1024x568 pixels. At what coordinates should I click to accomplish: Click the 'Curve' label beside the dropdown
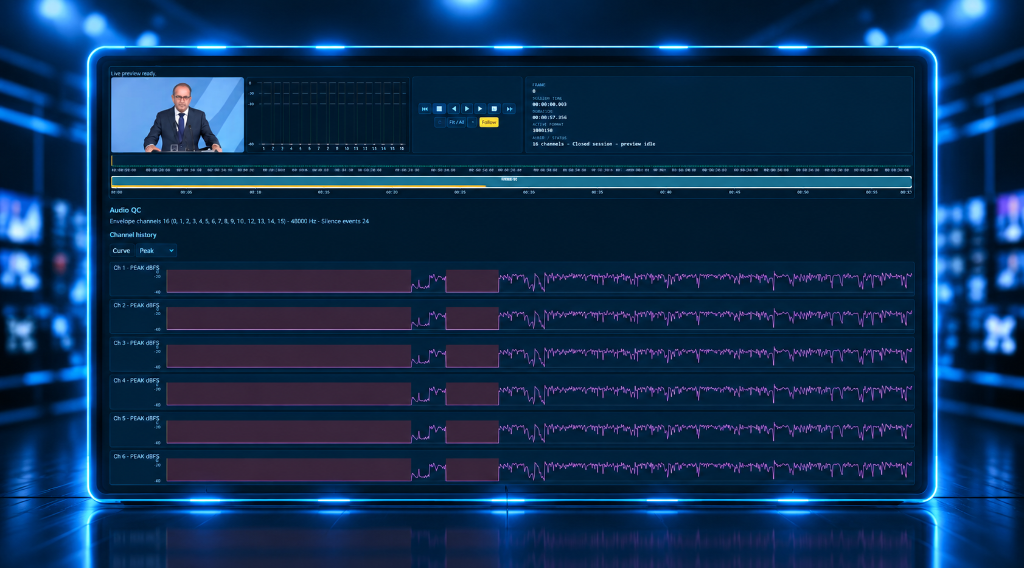pyautogui.click(x=121, y=251)
